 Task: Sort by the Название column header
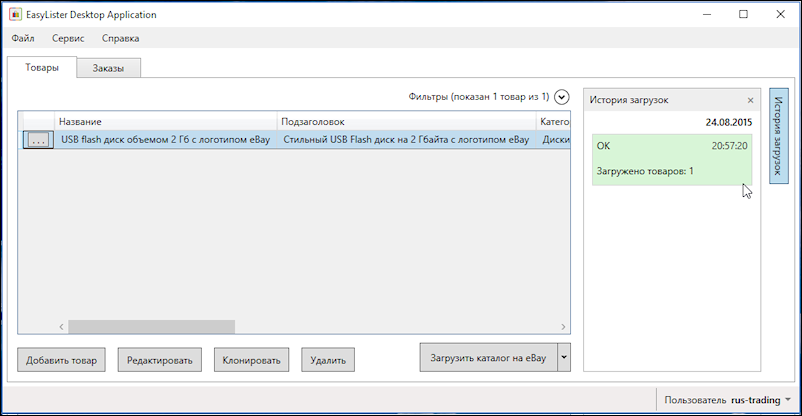click(166, 122)
